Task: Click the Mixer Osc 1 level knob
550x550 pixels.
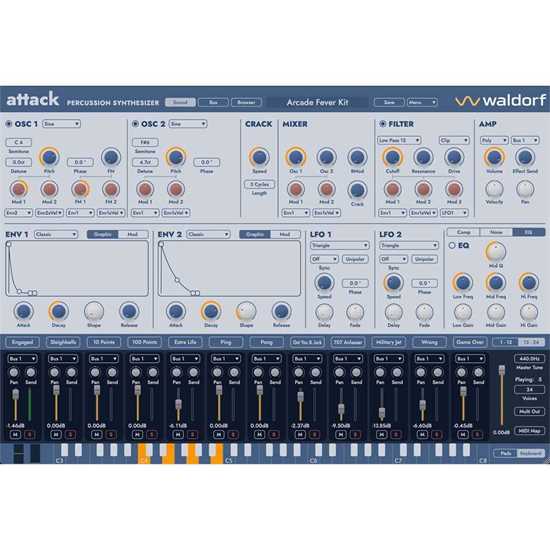Action: (x=296, y=157)
